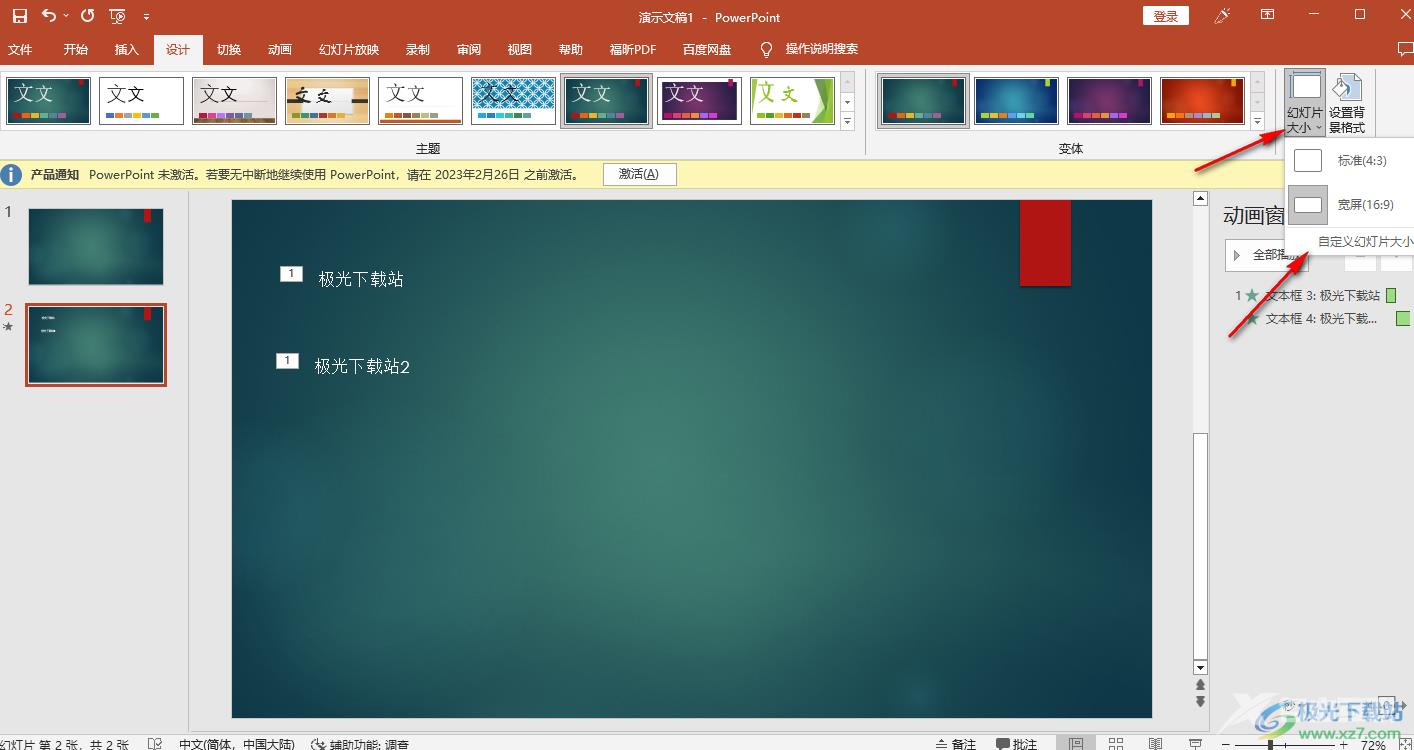Image resolution: width=1414 pixels, height=750 pixels.
Task: Click the 幻灯片大小 slide size button
Action: click(x=1305, y=103)
